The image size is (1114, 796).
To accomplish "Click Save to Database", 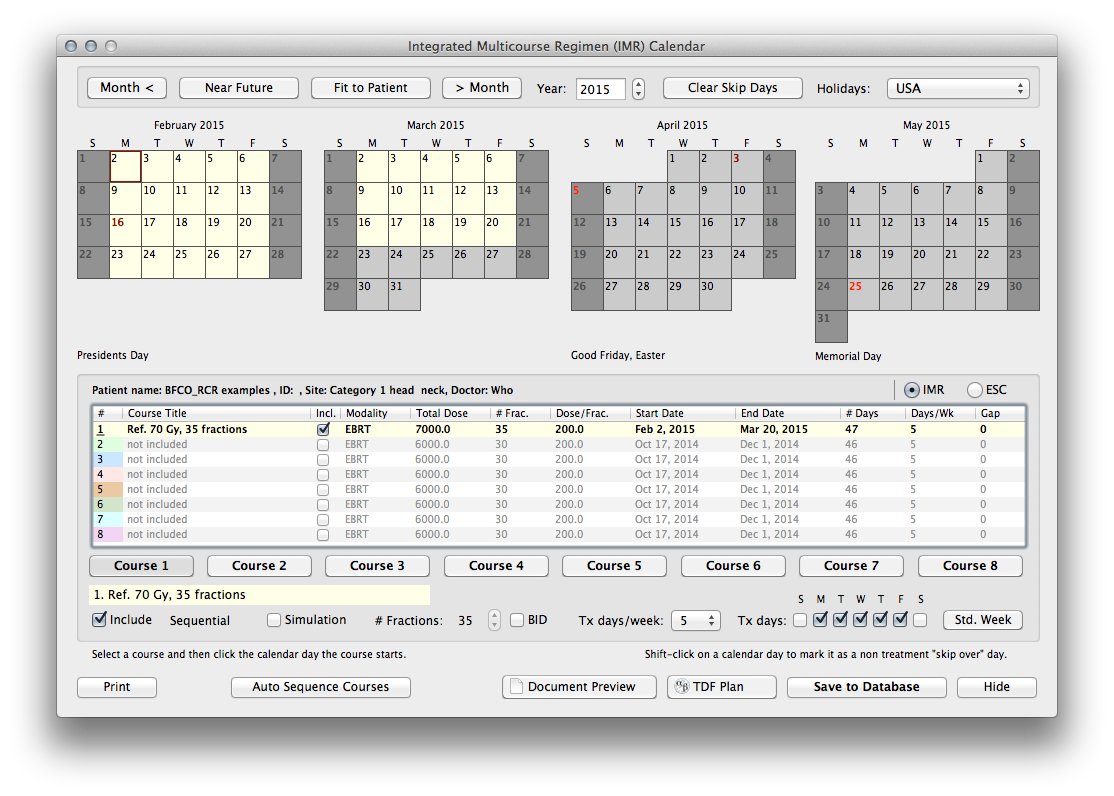I will click(x=866, y=687).
